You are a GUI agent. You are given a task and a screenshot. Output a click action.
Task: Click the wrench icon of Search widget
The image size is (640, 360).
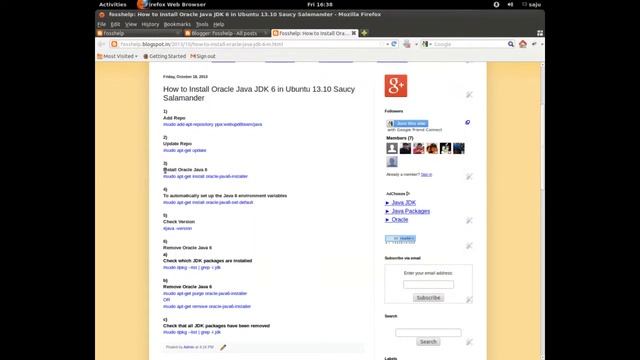click(x=469, y=342)
